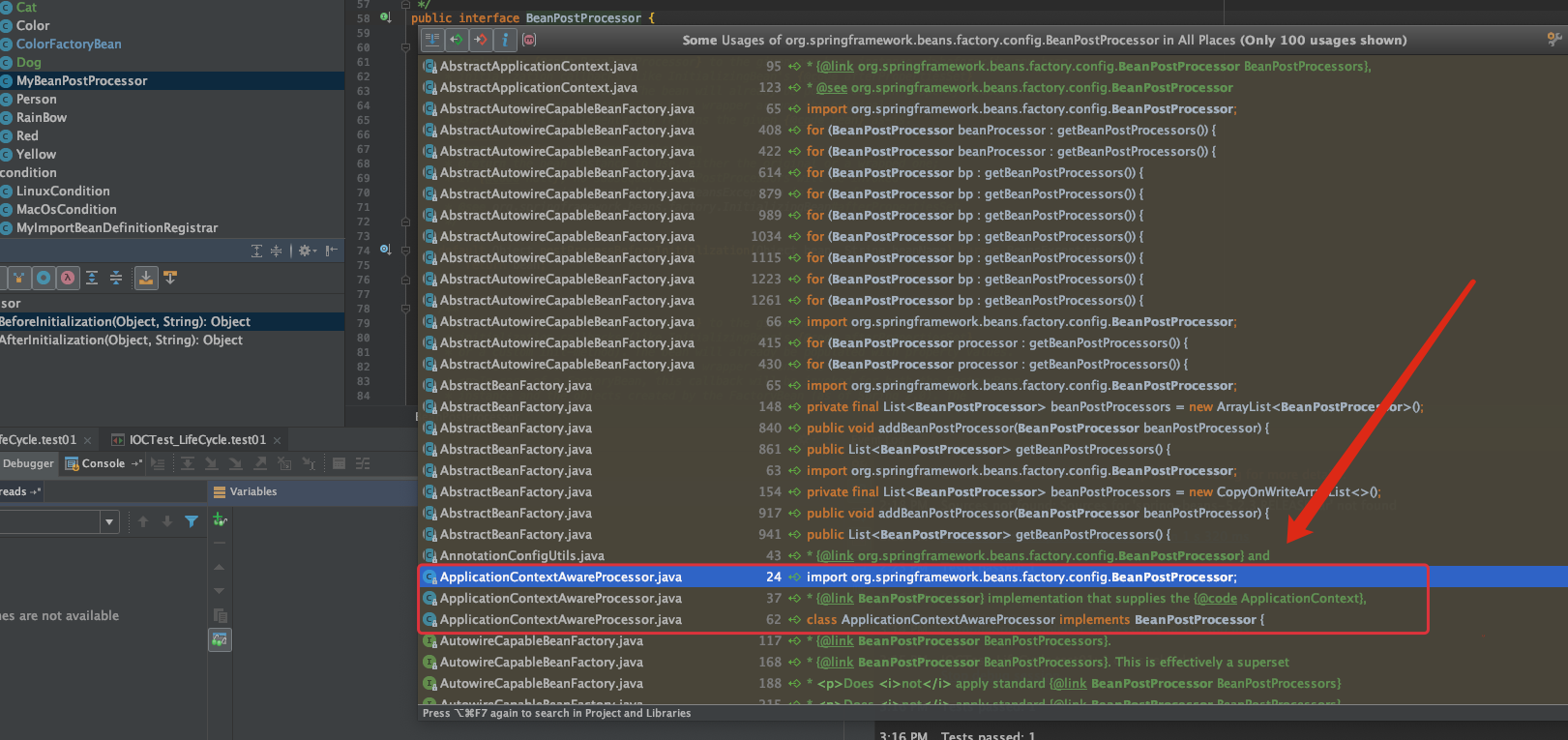Click the trace icon next to Evaluate Expression
1568x740 pixels.
[363, 463]
